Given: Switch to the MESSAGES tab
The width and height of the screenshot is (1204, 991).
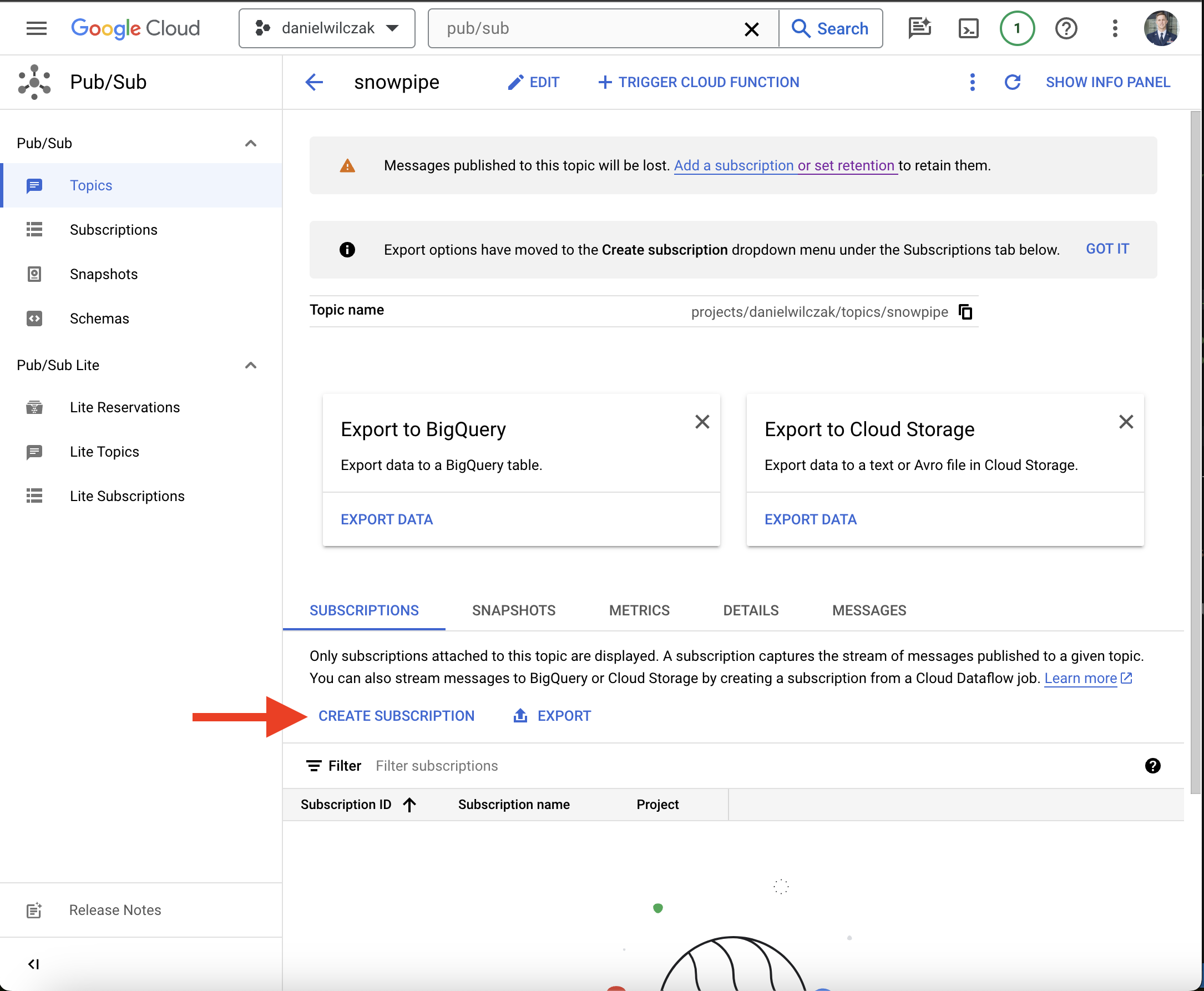Looking at the screenshot, I should [869, 610].
